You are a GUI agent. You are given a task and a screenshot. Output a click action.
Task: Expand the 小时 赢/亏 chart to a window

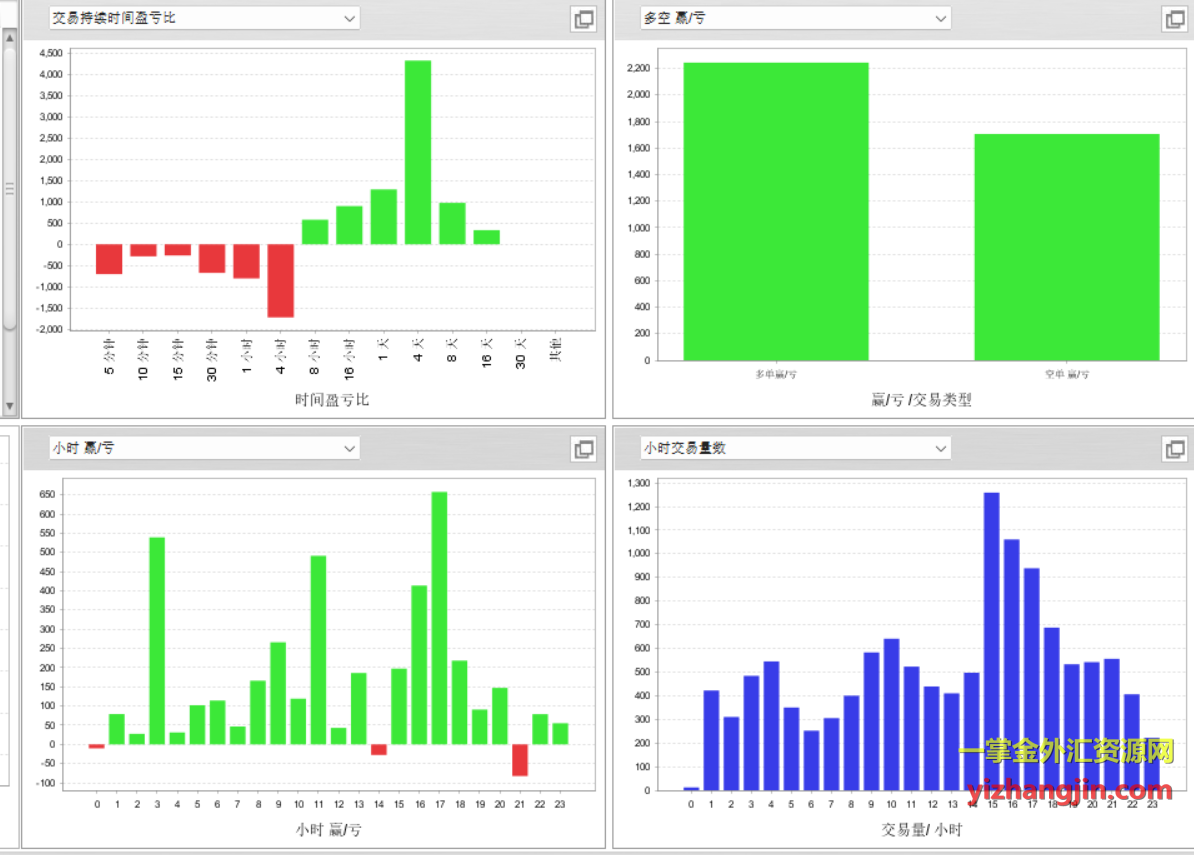tap(583, 449)
